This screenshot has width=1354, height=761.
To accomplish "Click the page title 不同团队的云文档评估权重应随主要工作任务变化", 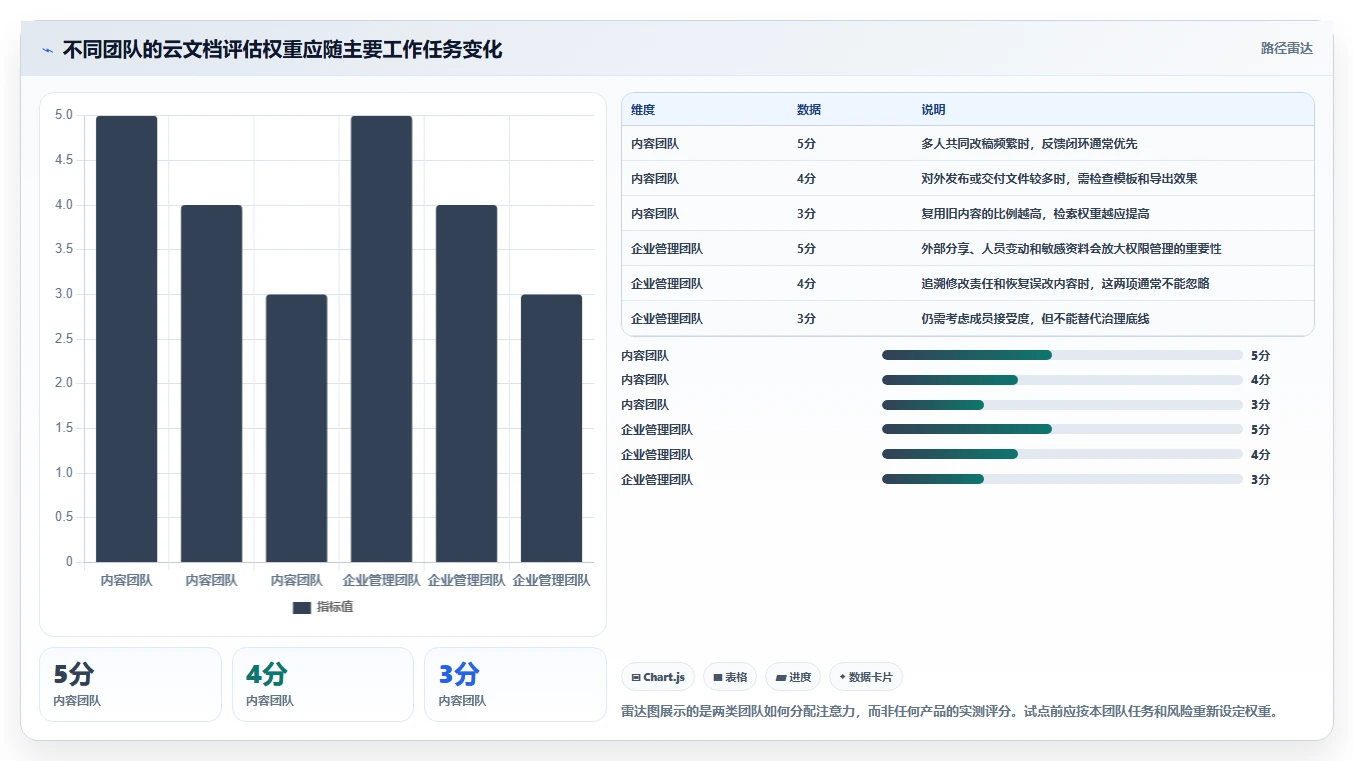I will [282, 49].
